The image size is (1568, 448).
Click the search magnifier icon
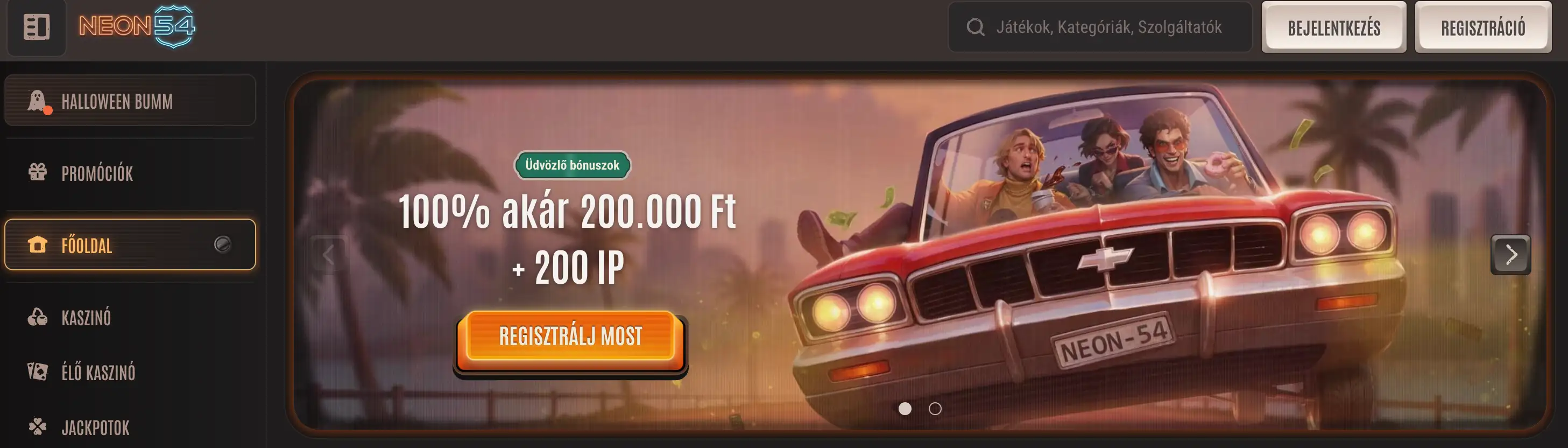tap(975, 27)
